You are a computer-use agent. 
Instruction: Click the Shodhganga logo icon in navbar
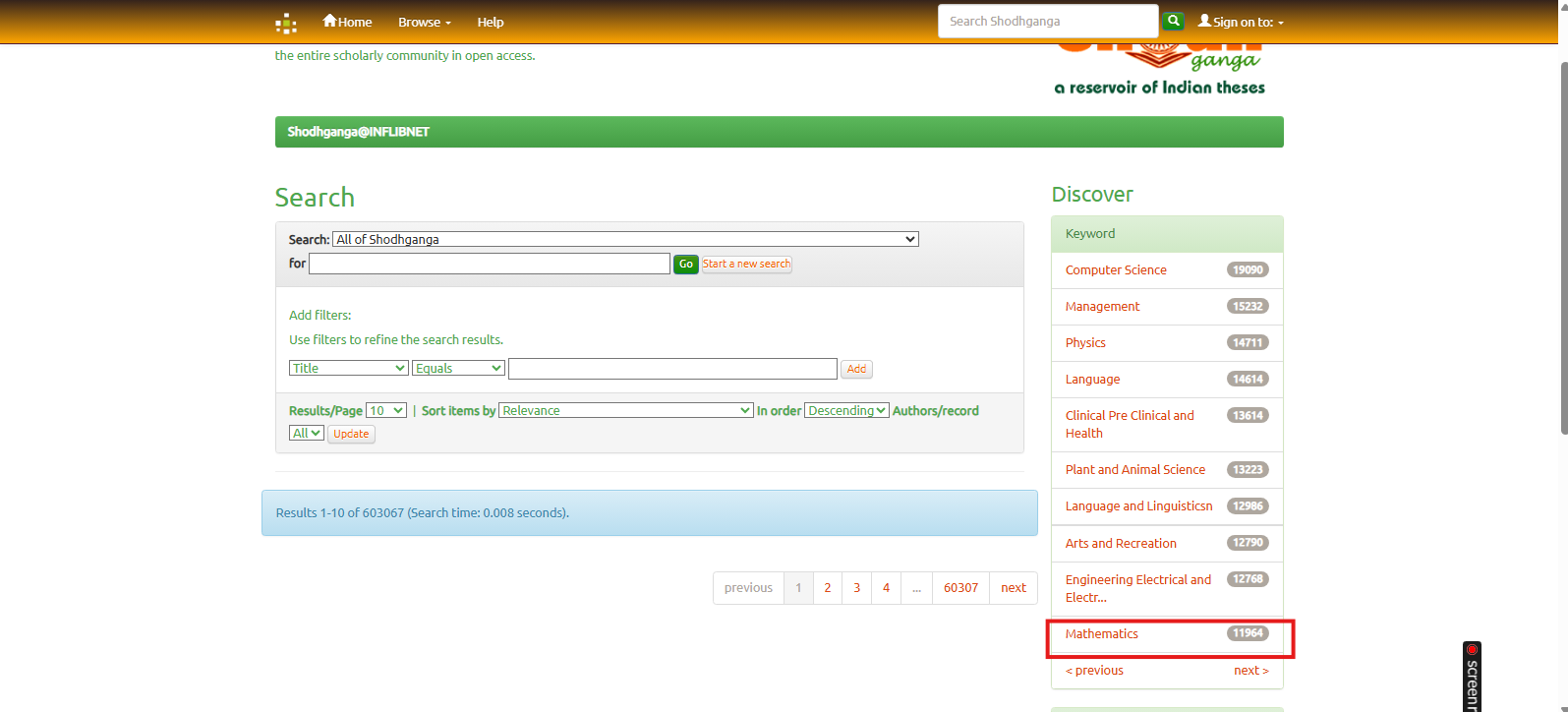click(x=286, y=23)
